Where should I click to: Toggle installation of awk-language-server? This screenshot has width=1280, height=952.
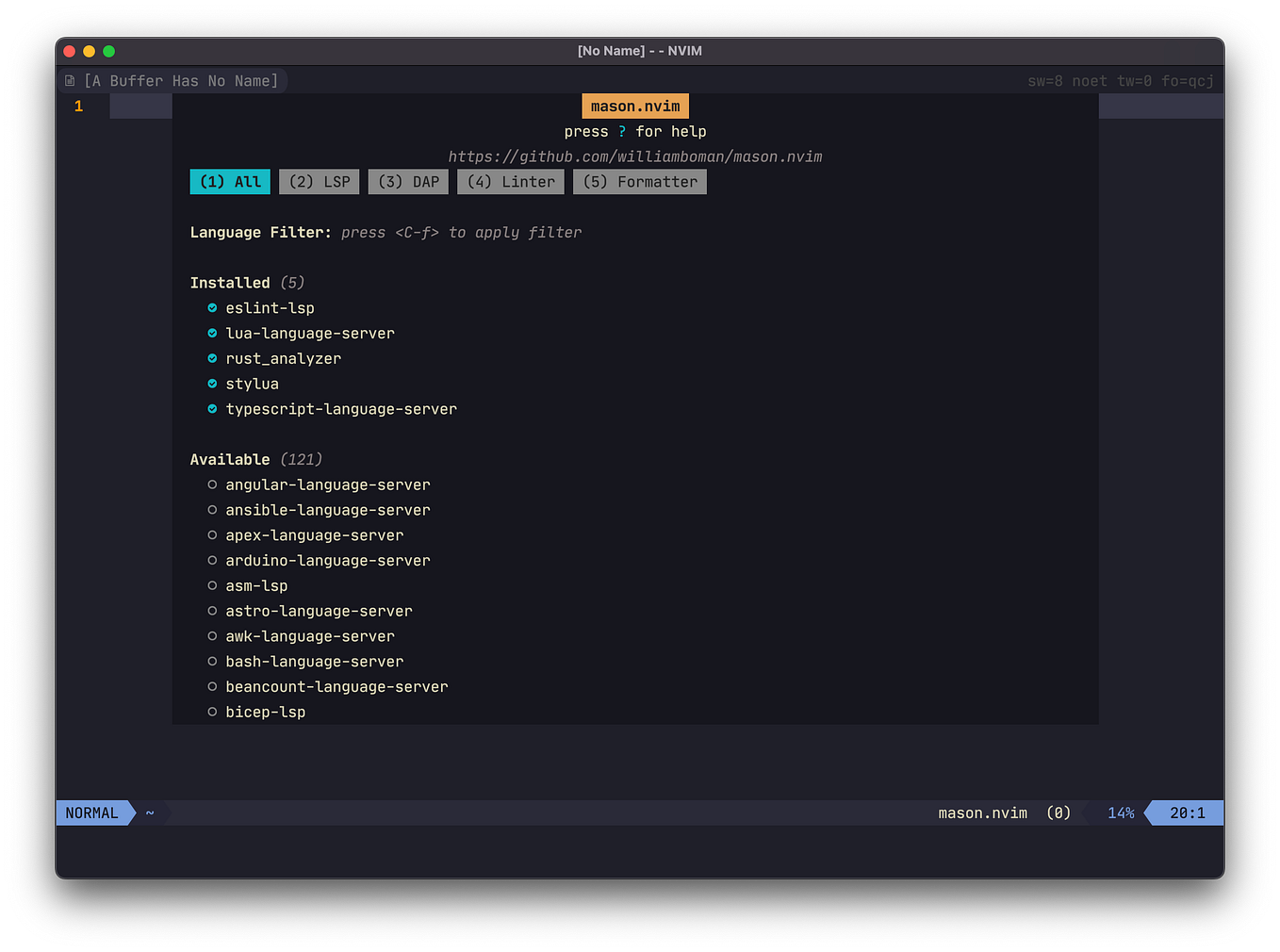pos(310,635)
